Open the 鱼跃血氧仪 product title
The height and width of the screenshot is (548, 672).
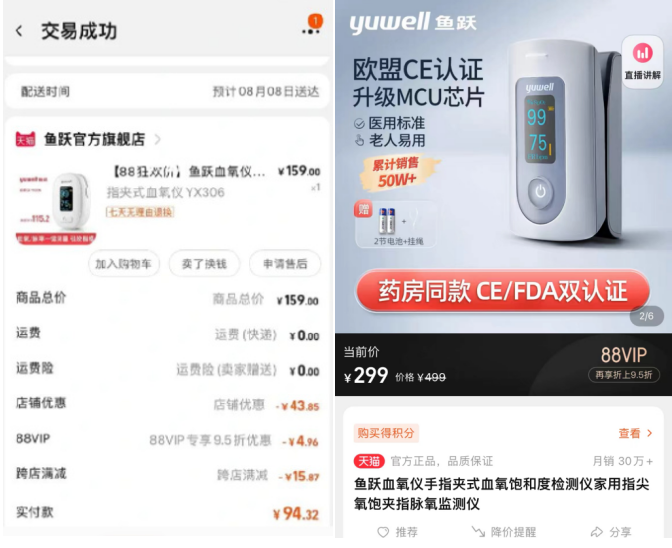tap(501, 494)
